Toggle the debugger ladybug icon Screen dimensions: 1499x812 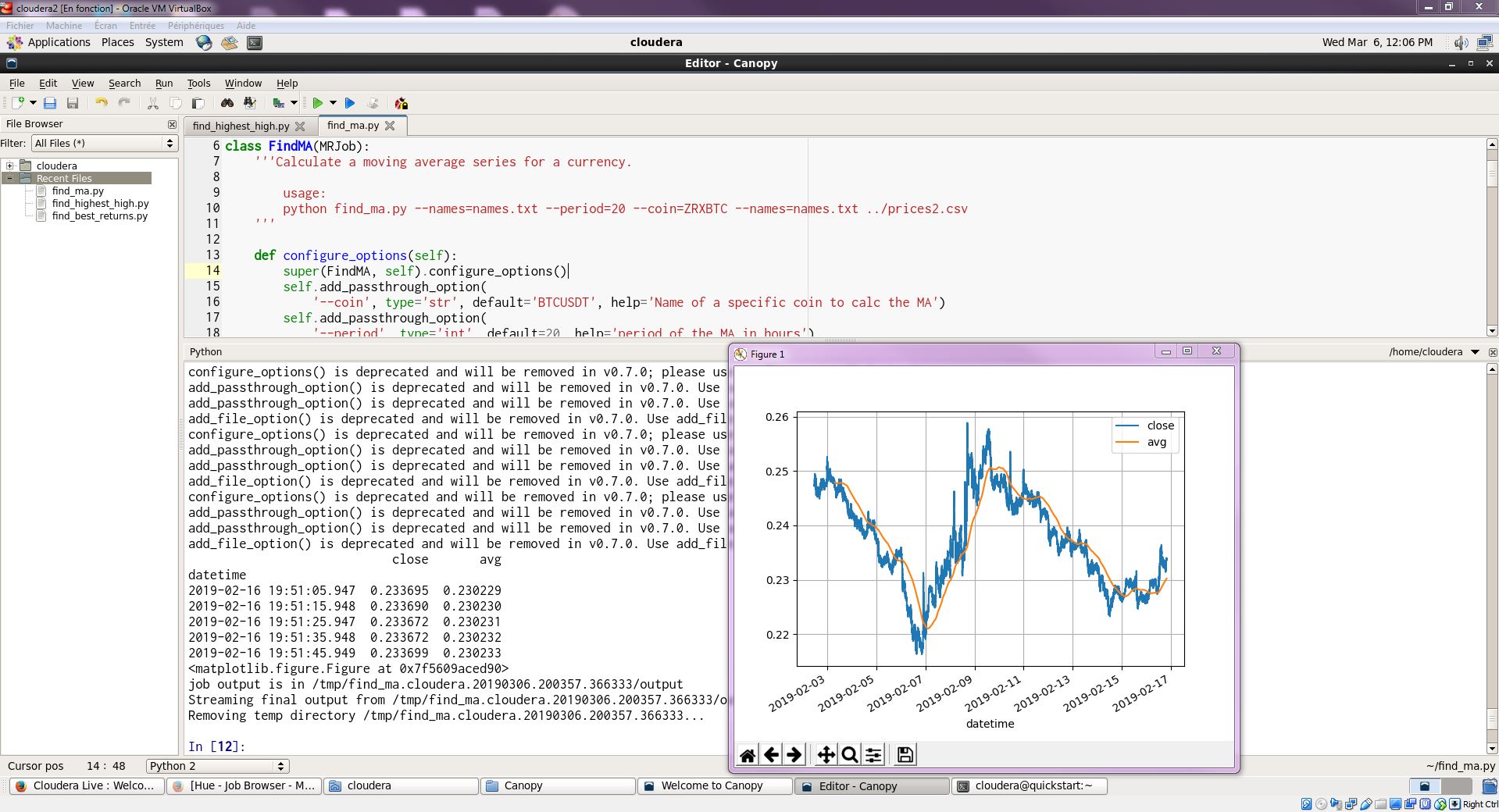tap(402, 103)
